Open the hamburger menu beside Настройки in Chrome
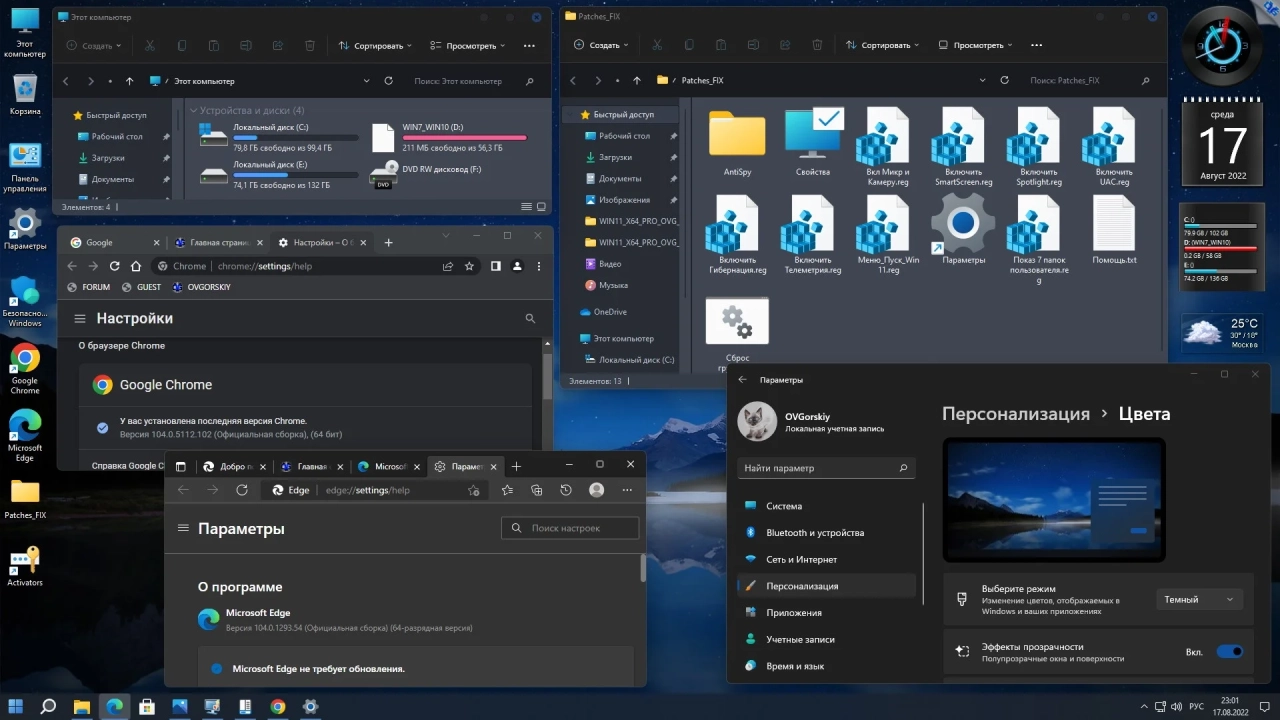 pos(79,318)
